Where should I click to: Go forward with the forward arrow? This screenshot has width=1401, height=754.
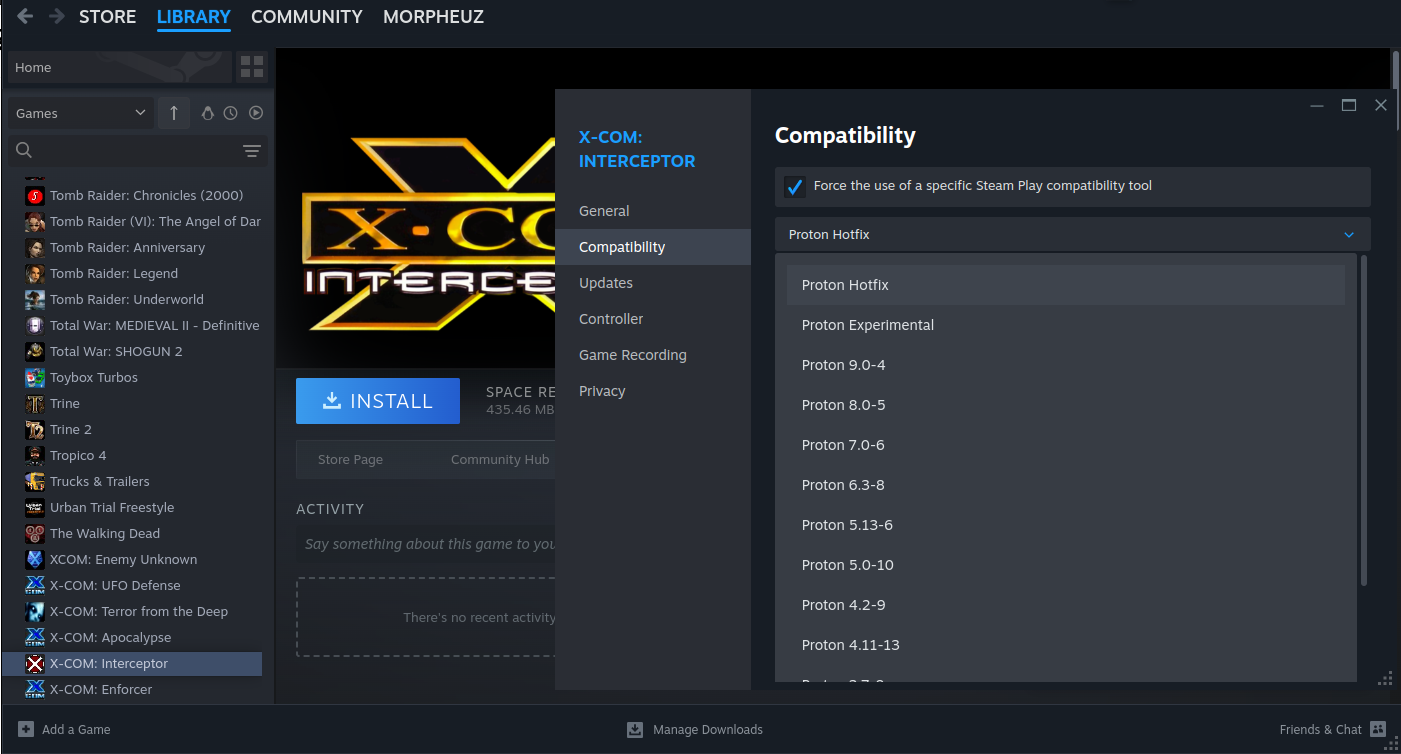[57, 17]
